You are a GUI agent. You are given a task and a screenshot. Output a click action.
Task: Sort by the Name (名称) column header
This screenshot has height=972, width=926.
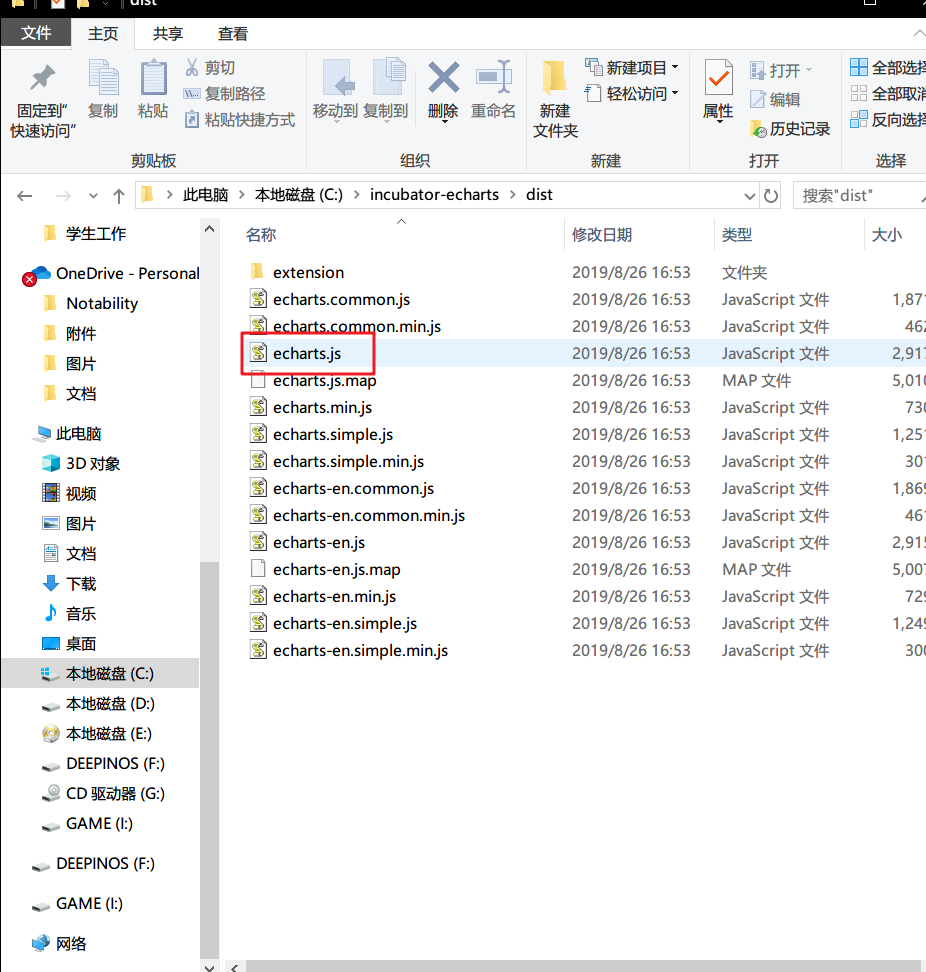[260, 235]
